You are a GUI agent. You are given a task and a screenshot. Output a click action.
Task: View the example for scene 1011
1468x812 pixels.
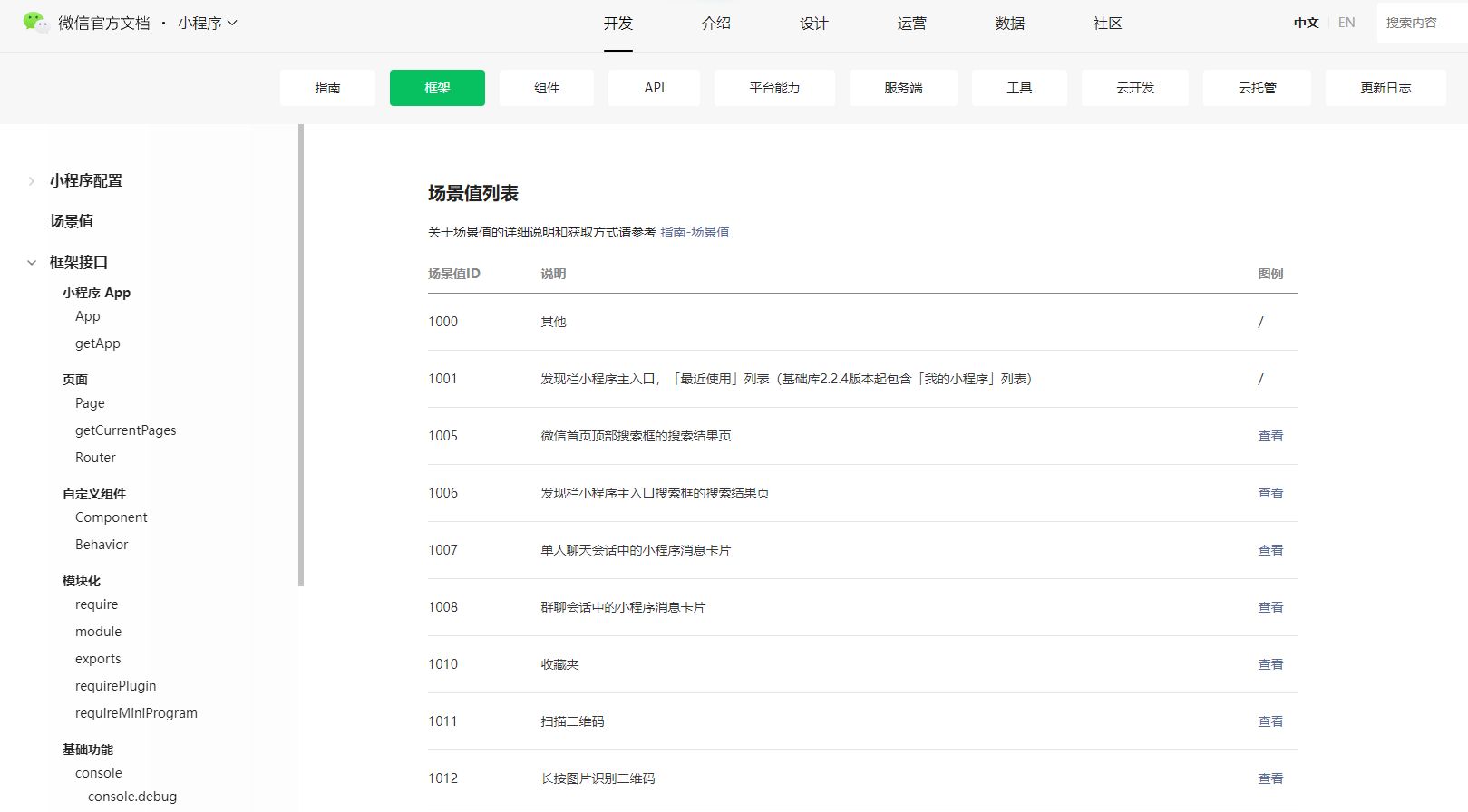(1270, 721)
